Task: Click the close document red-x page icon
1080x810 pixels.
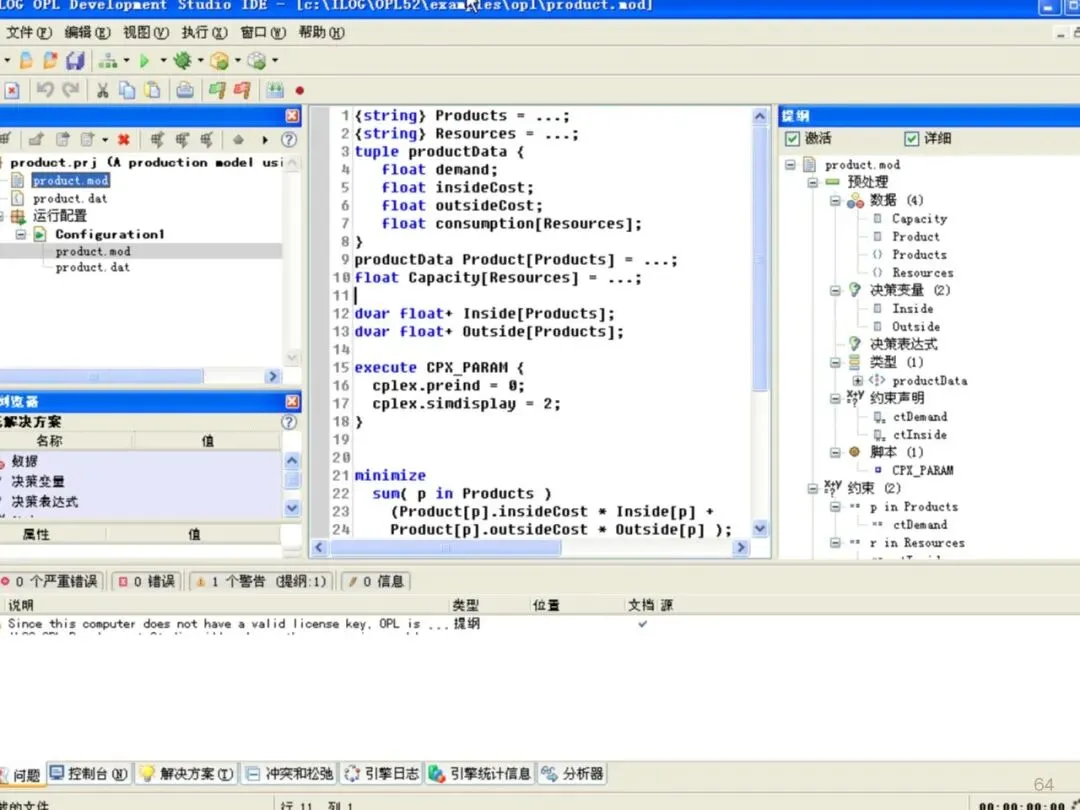Action: [12, 90]
